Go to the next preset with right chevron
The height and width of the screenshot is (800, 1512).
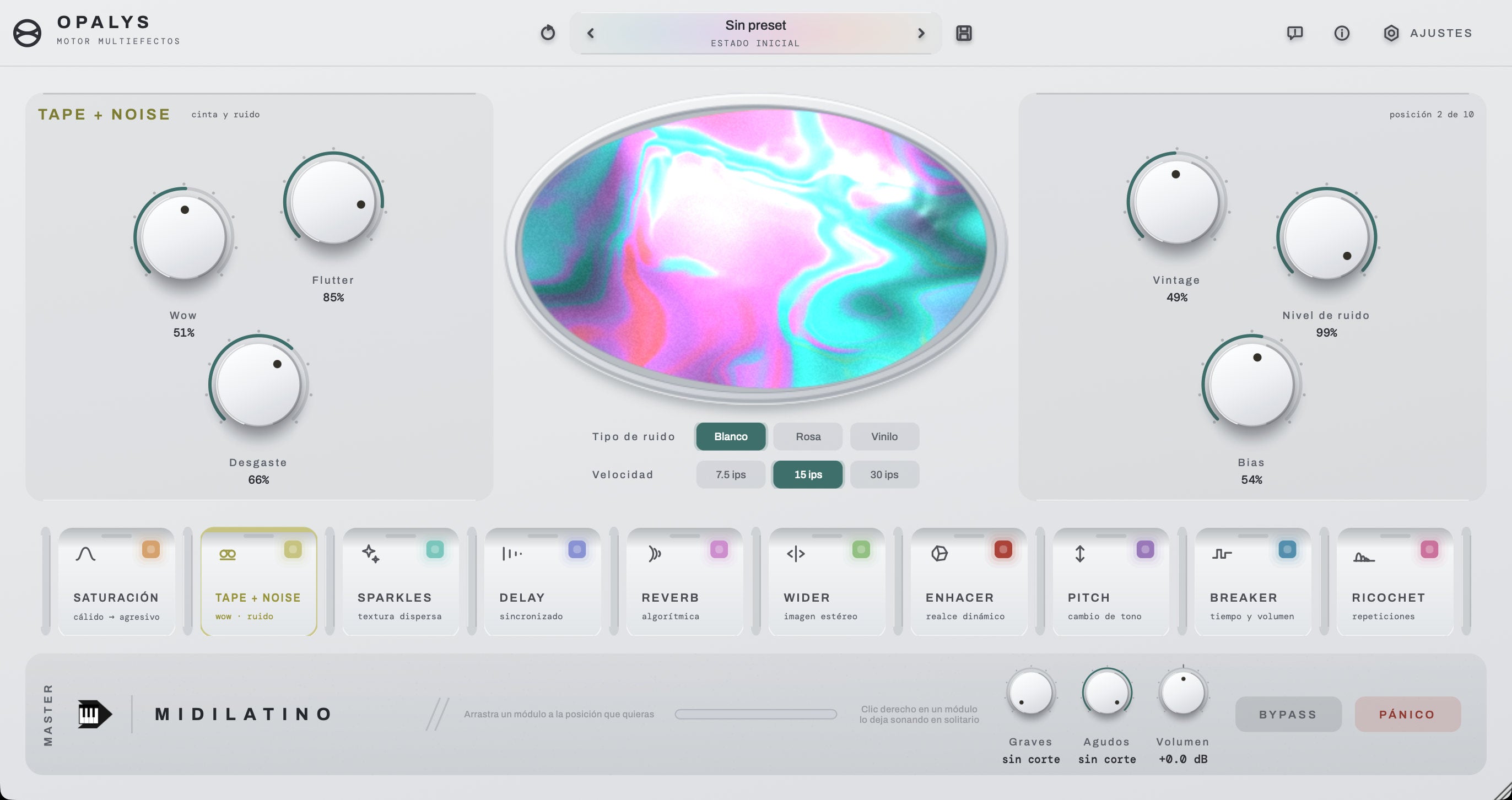(921, 34)
